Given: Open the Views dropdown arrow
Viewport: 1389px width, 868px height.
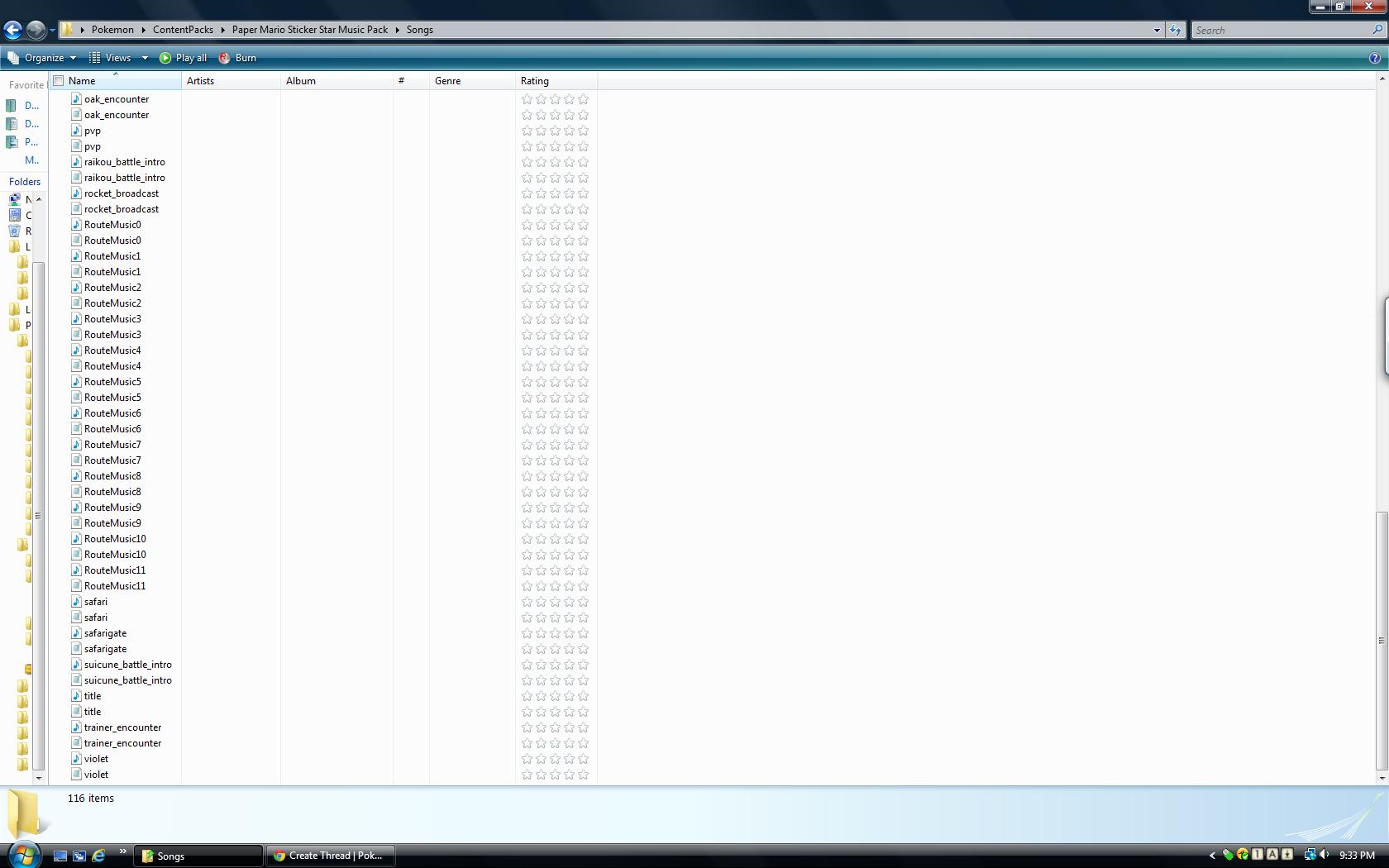Looking at the screenshot, I should (145, 58).
